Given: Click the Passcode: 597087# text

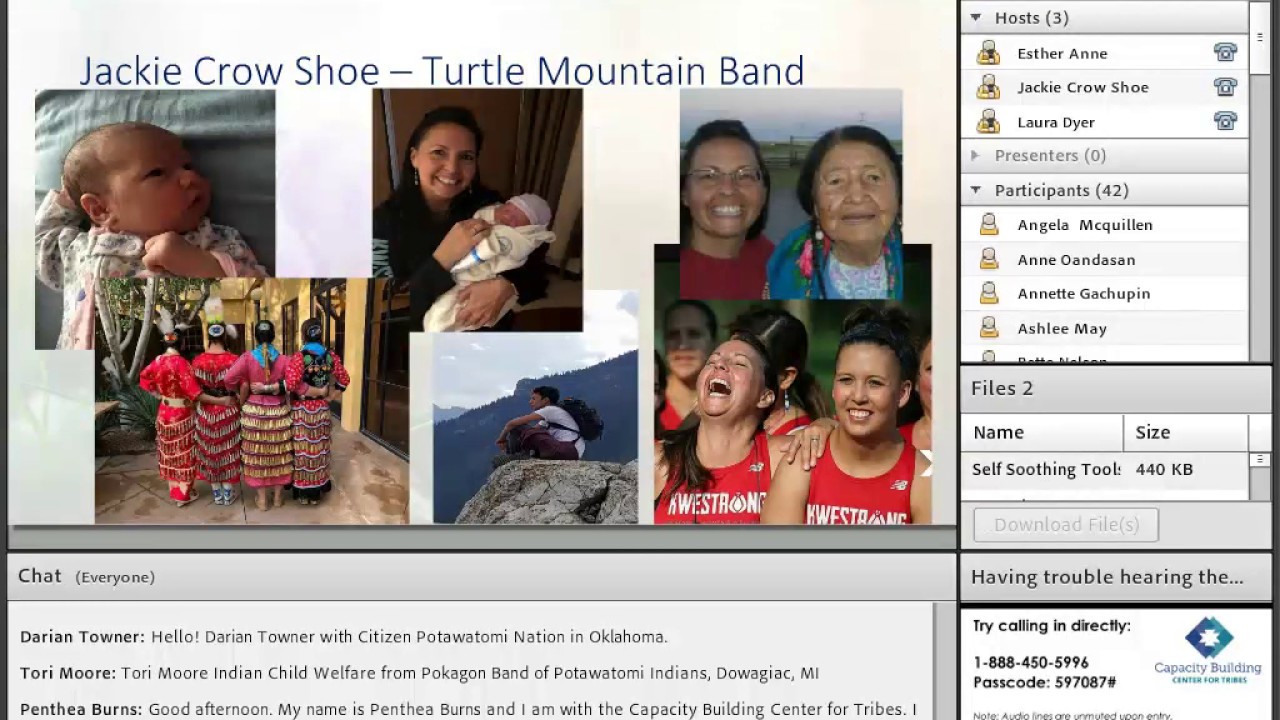Looking at the screenshot, I should pos(1044,682).
